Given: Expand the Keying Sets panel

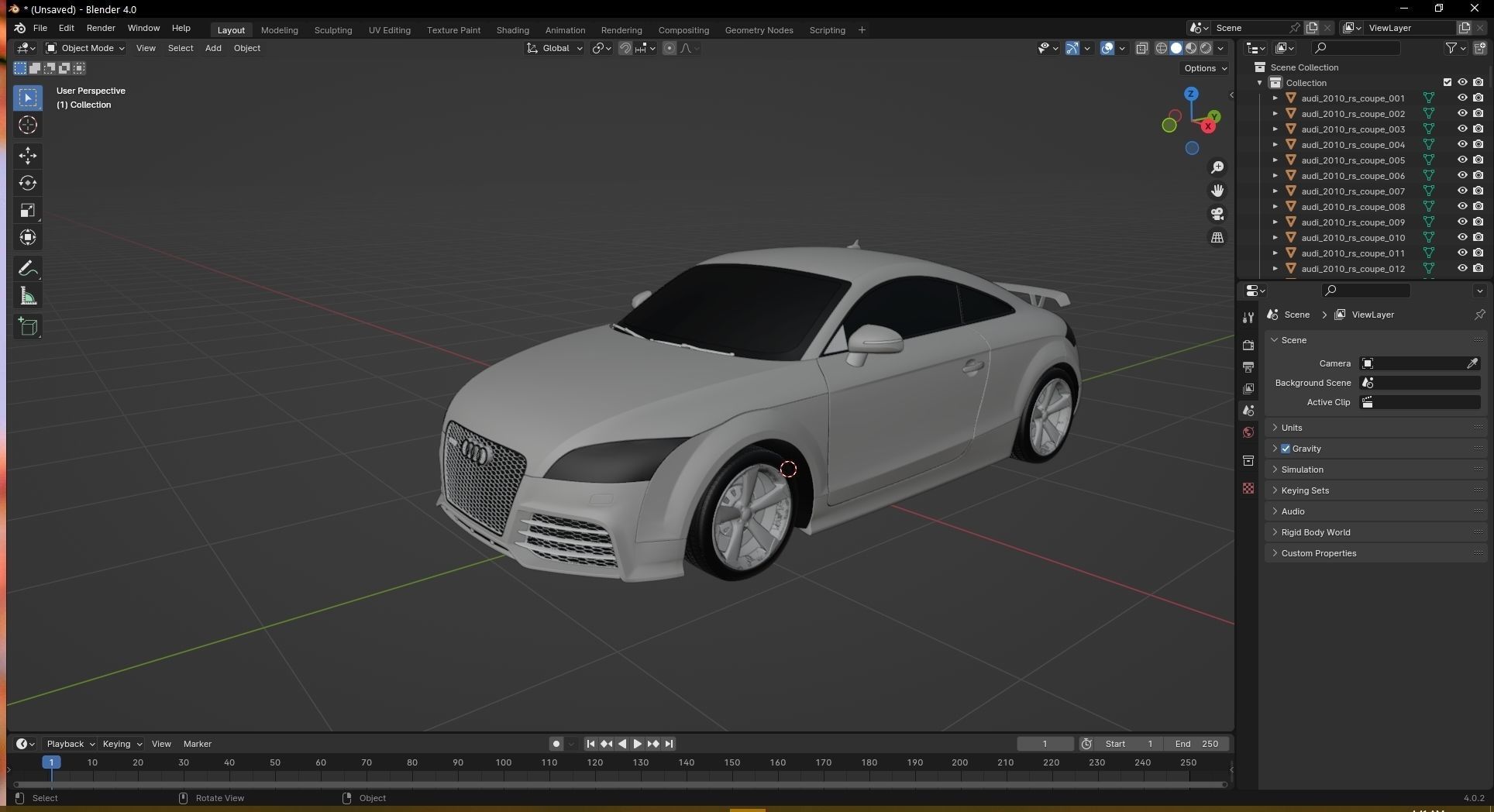Looking at the screenshot, I should point(1375,490).
